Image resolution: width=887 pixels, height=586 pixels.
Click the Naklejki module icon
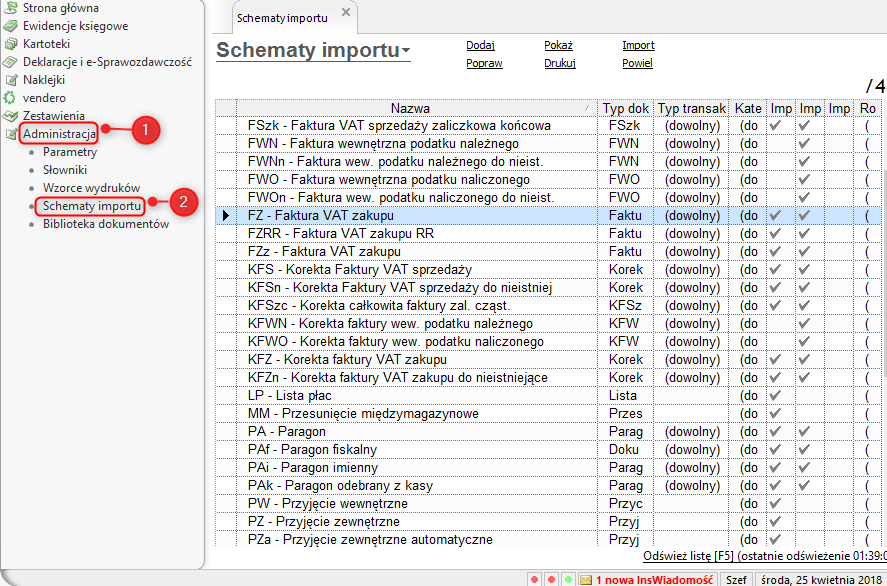11,80
